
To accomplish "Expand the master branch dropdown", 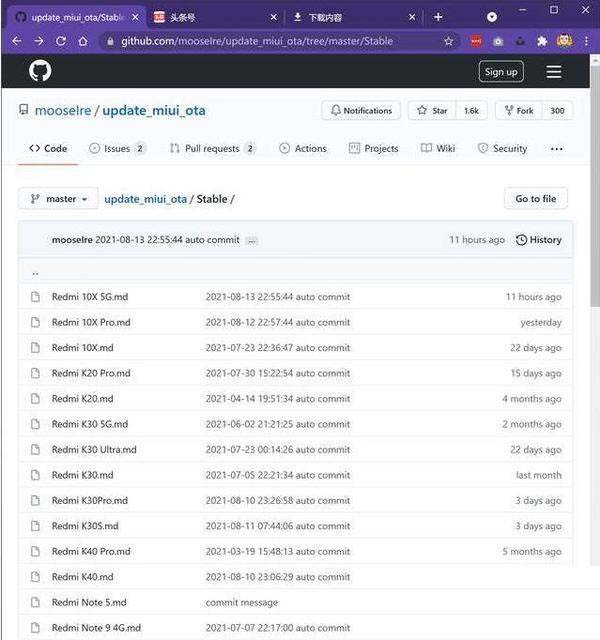I will click(59, 199).
